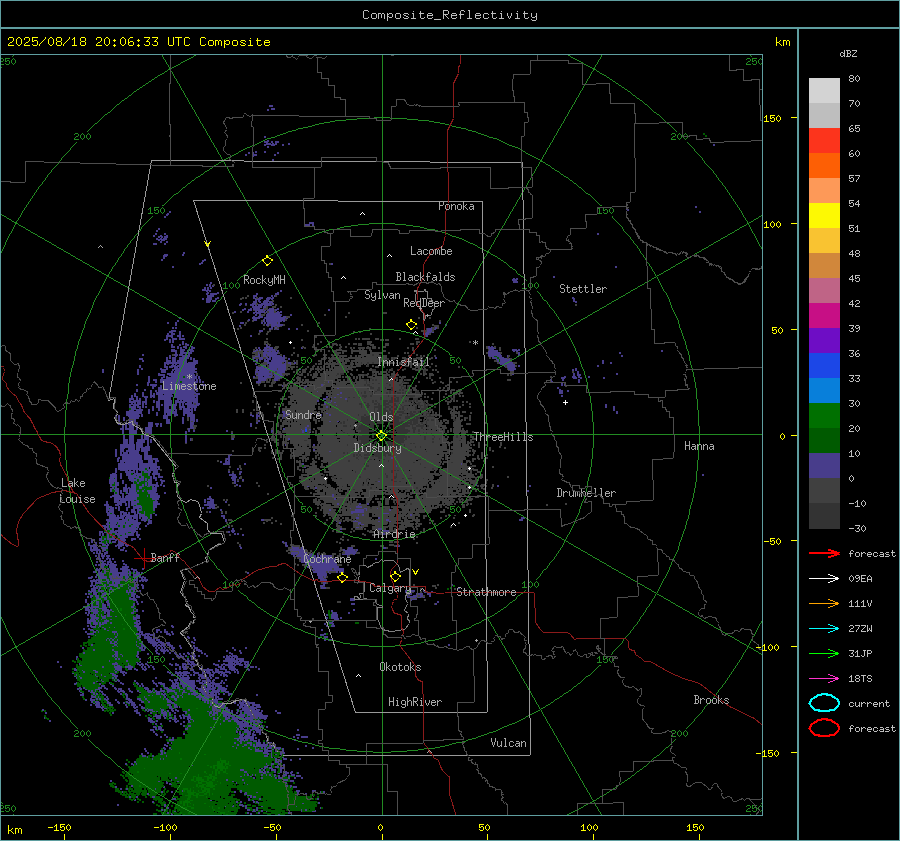
Task: Select the blue 30 dBZ color swatch
Action: tap(824, 390)
